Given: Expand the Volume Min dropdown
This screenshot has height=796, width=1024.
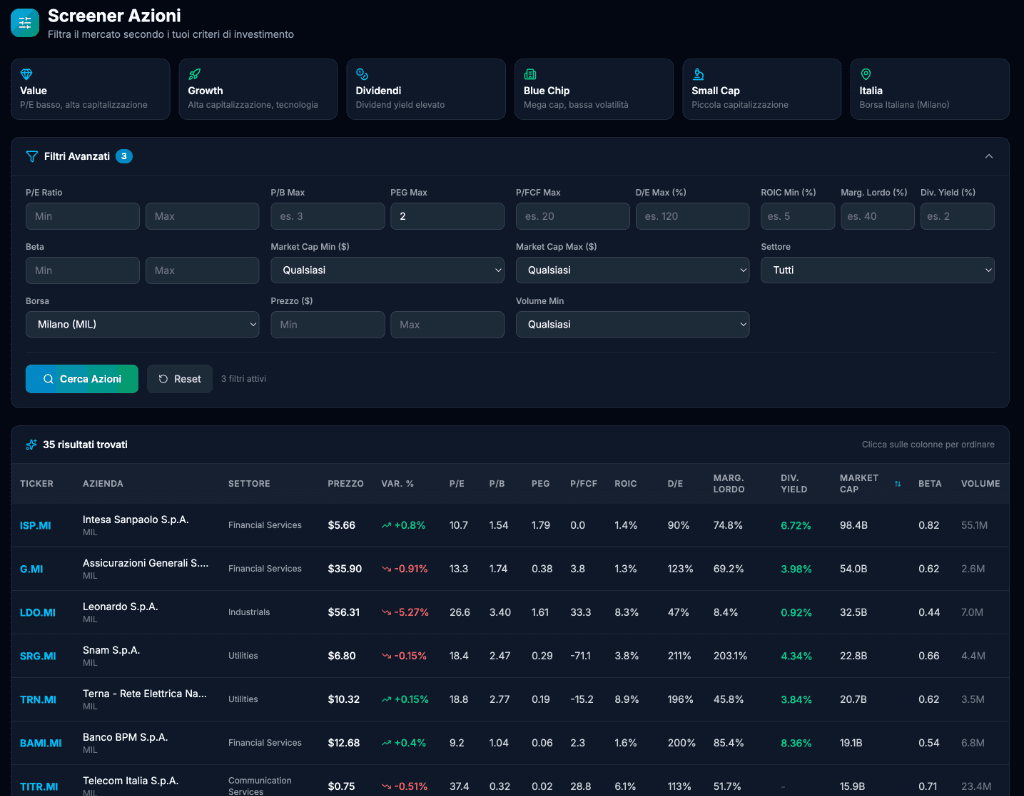Looking at the screenshot, I should click(x=632, y=324).
